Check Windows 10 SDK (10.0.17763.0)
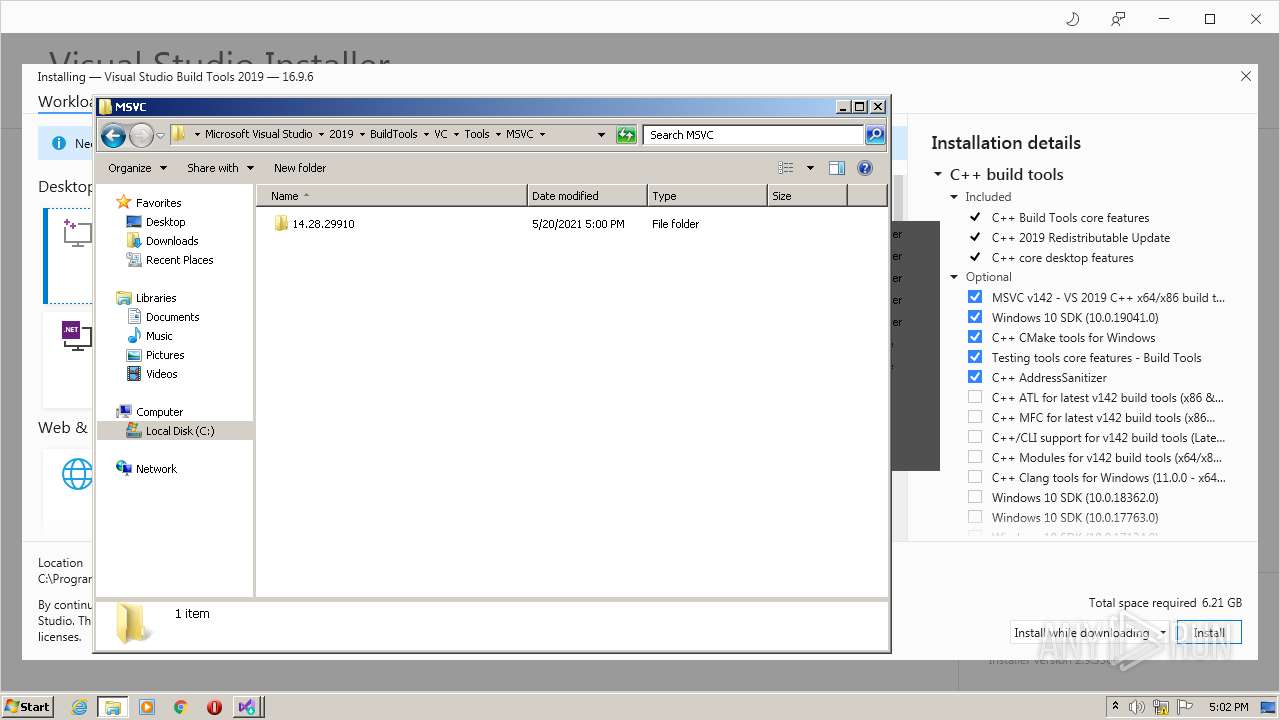 click(x=975, y=517)
